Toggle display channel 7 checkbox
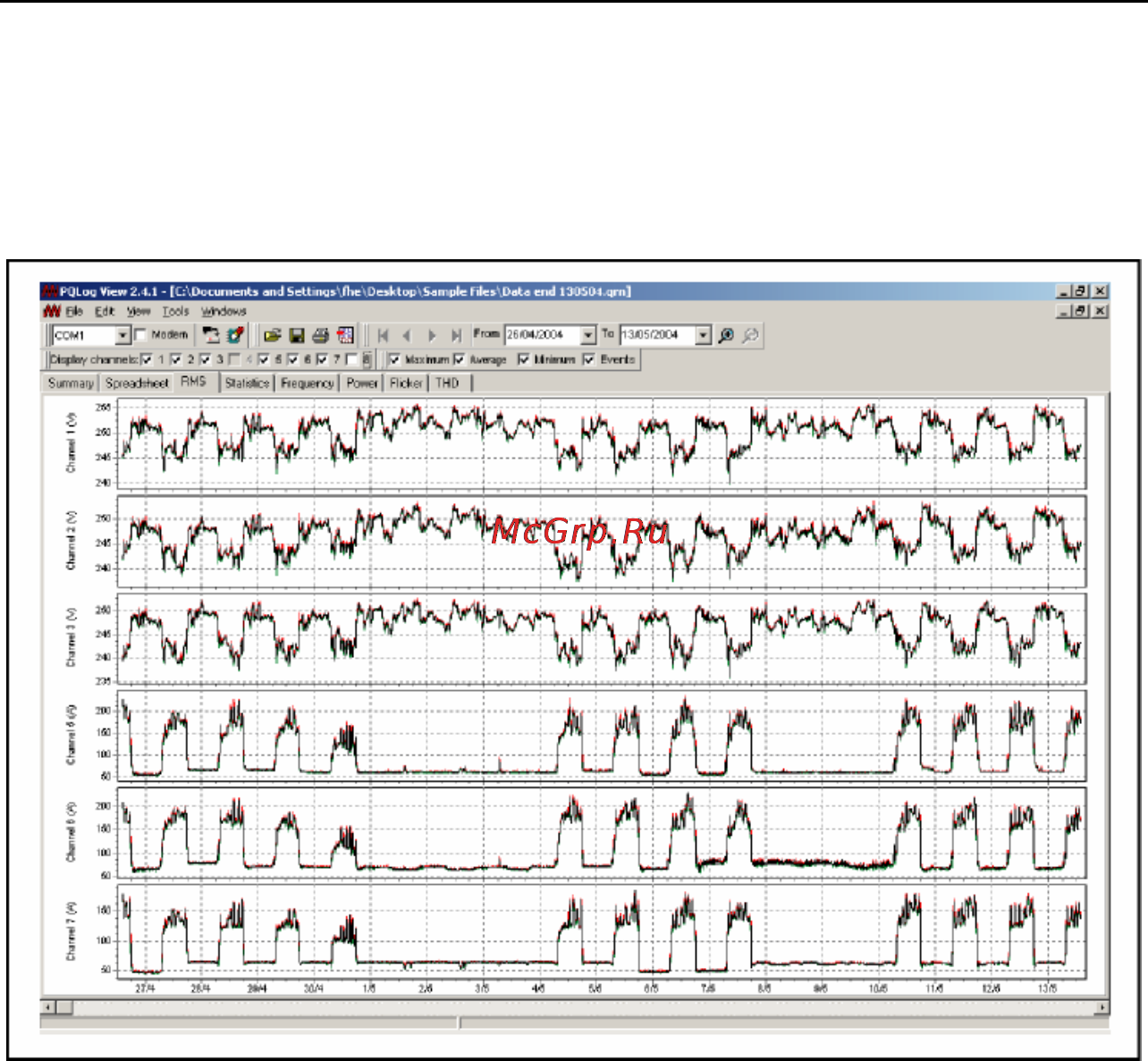 (322, 359)
